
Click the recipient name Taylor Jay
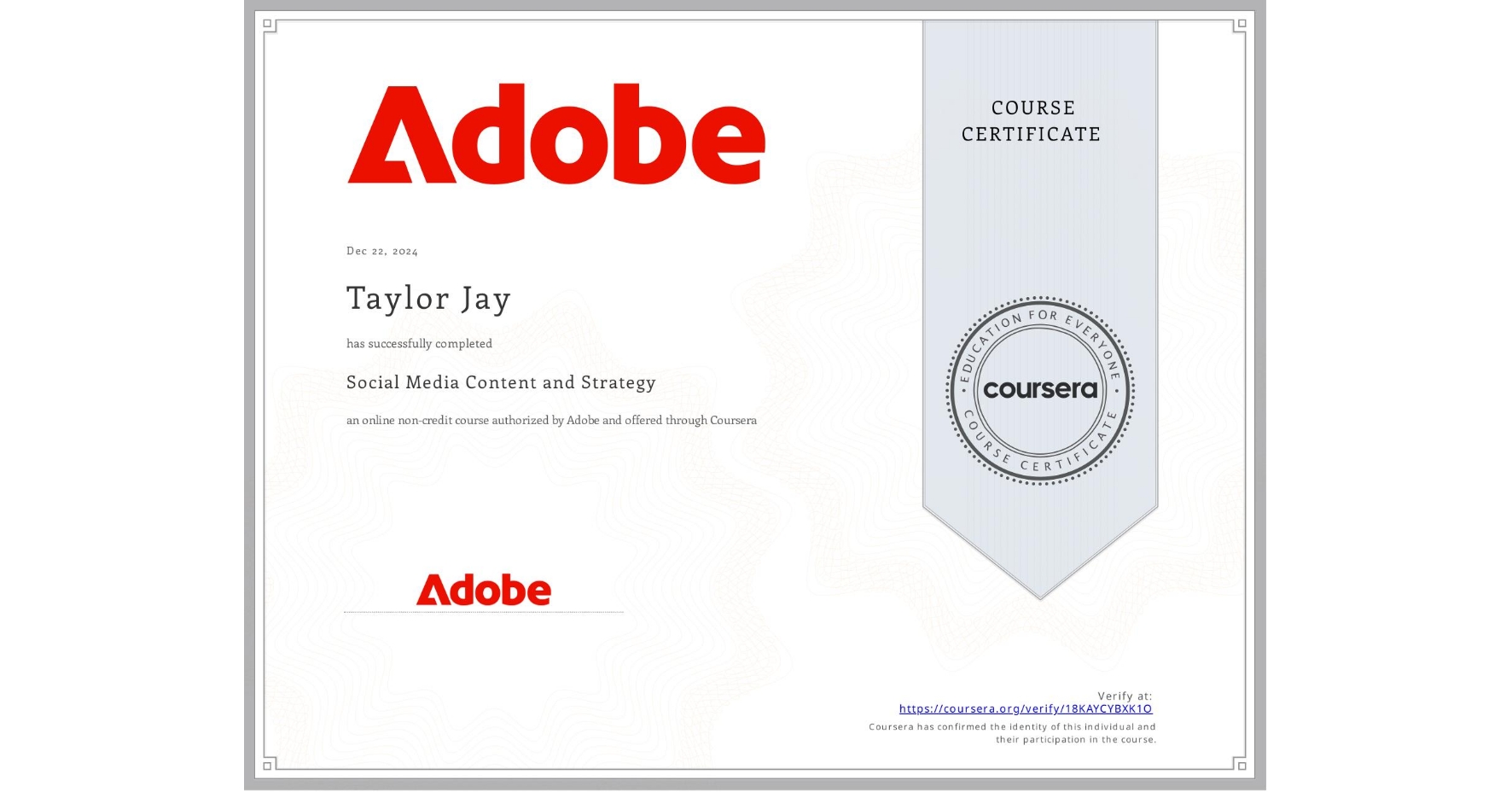(x=427, y=299)
